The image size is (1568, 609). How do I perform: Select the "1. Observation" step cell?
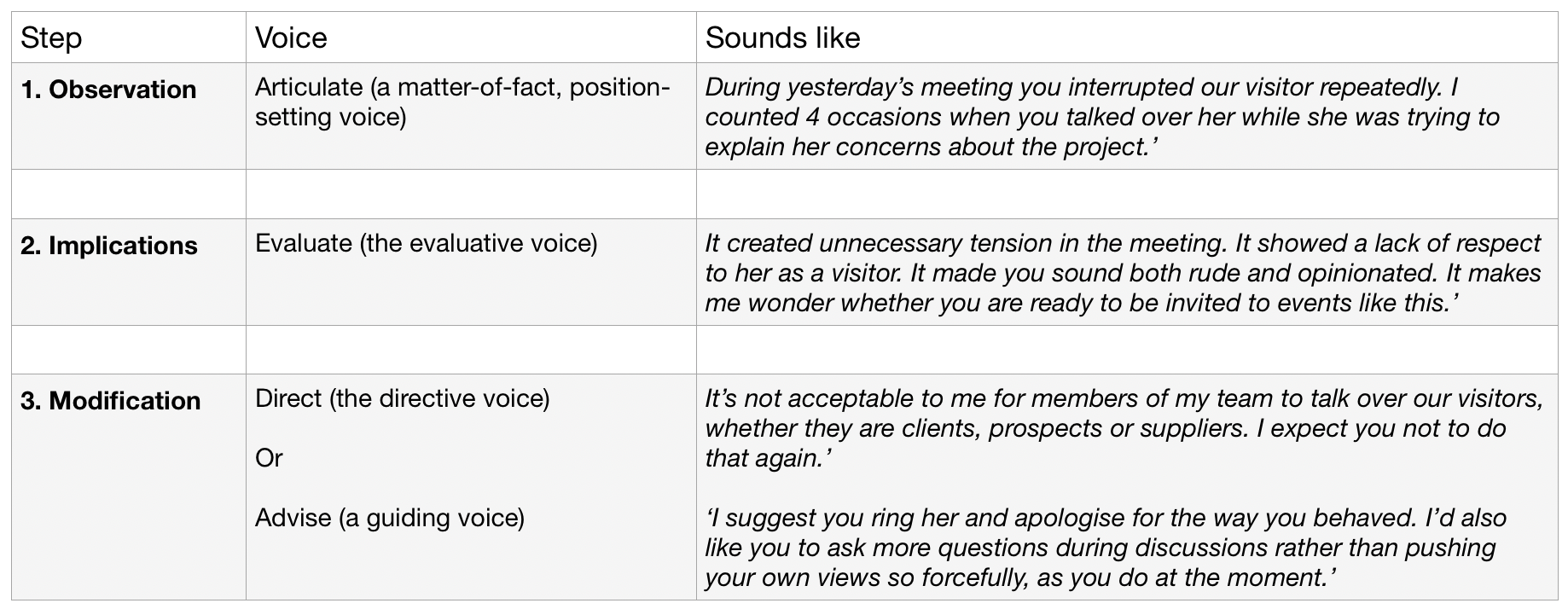pyautogui.click(x=108, y=90)
